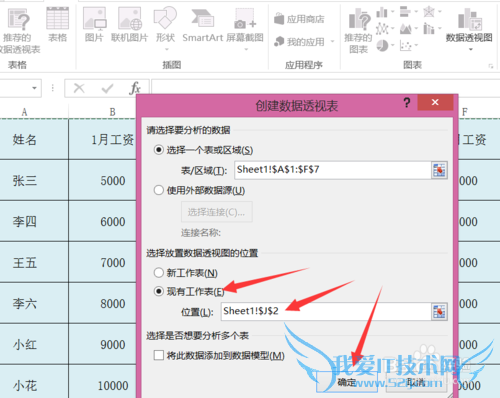Click the cell "小花"
500x398 pixels.
(x=34, y=382)
